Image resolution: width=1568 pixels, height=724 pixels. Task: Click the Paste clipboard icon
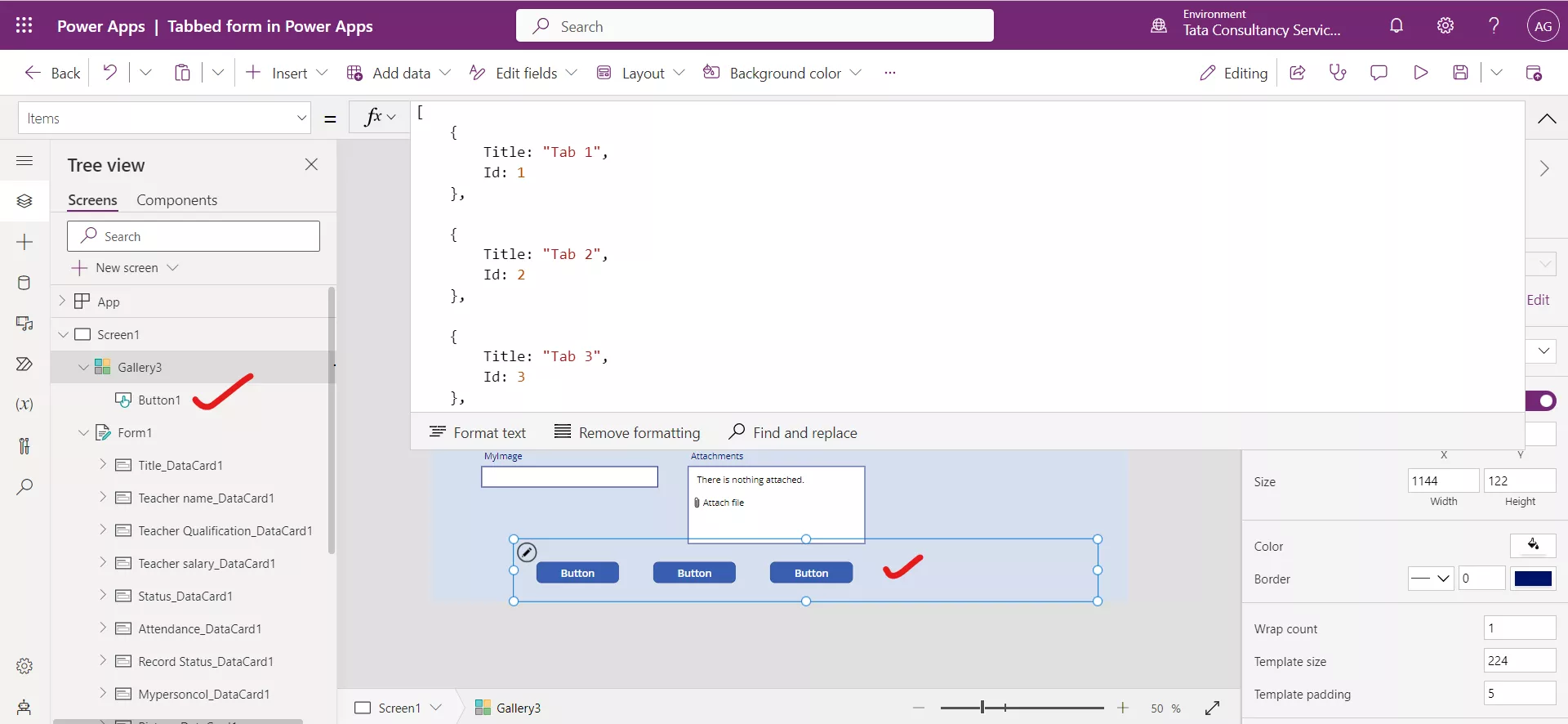coord(183,73)
